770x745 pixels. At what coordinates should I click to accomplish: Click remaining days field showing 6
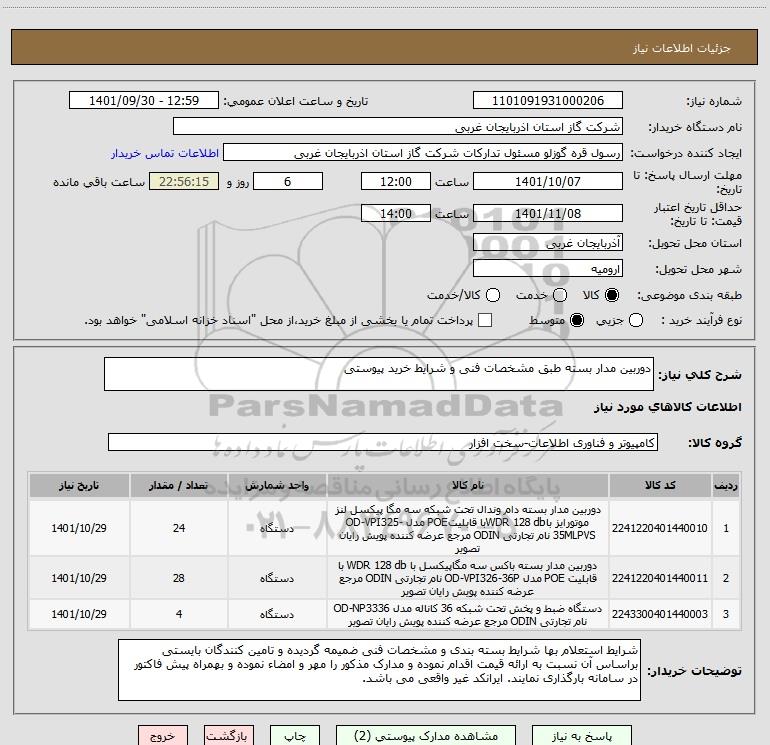pos(288,181)
